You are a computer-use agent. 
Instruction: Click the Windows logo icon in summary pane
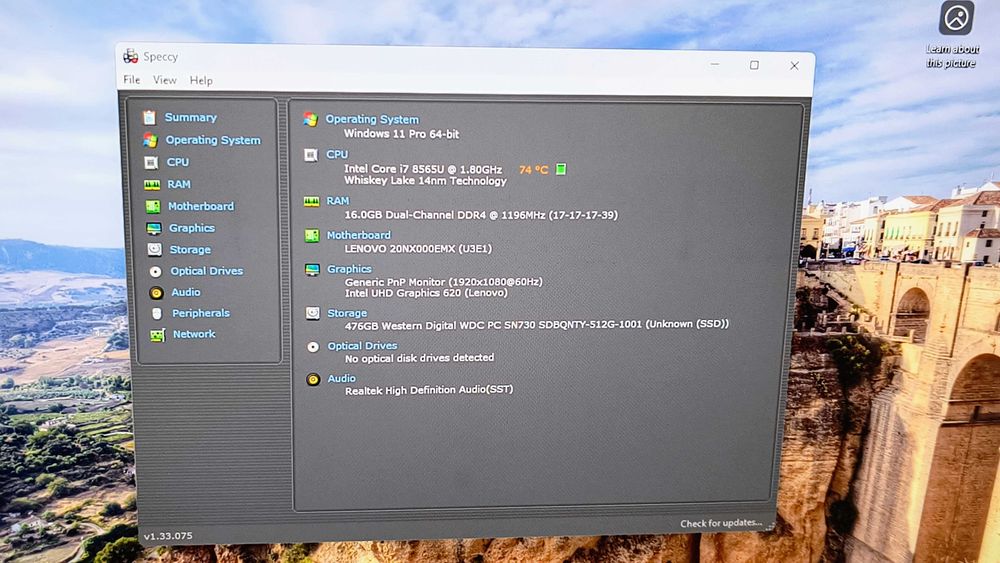(x=311, y=119)
